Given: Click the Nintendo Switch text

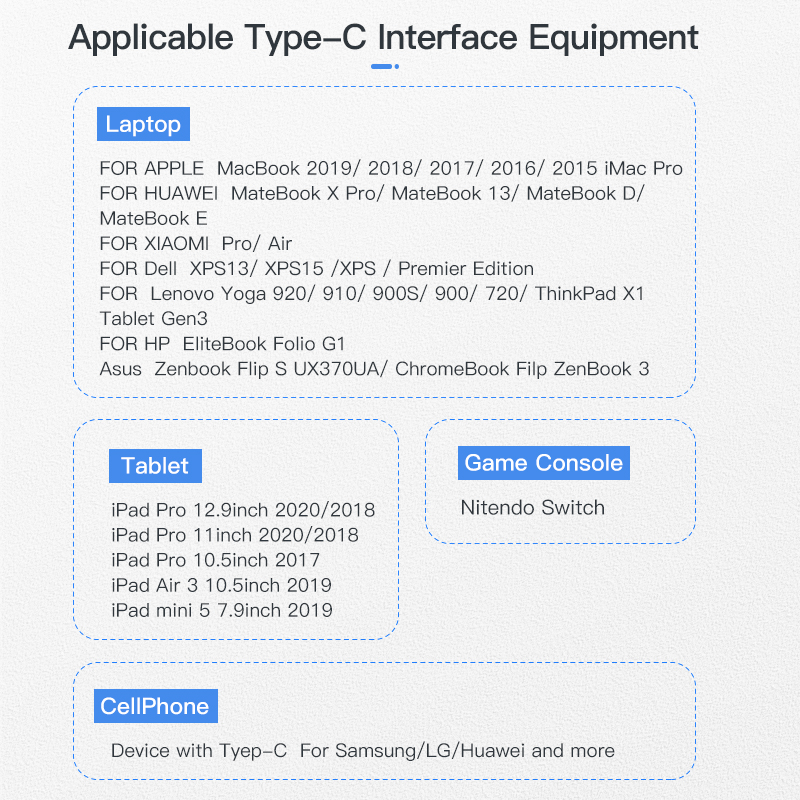Looking at the screenshot, I should 532,507.
